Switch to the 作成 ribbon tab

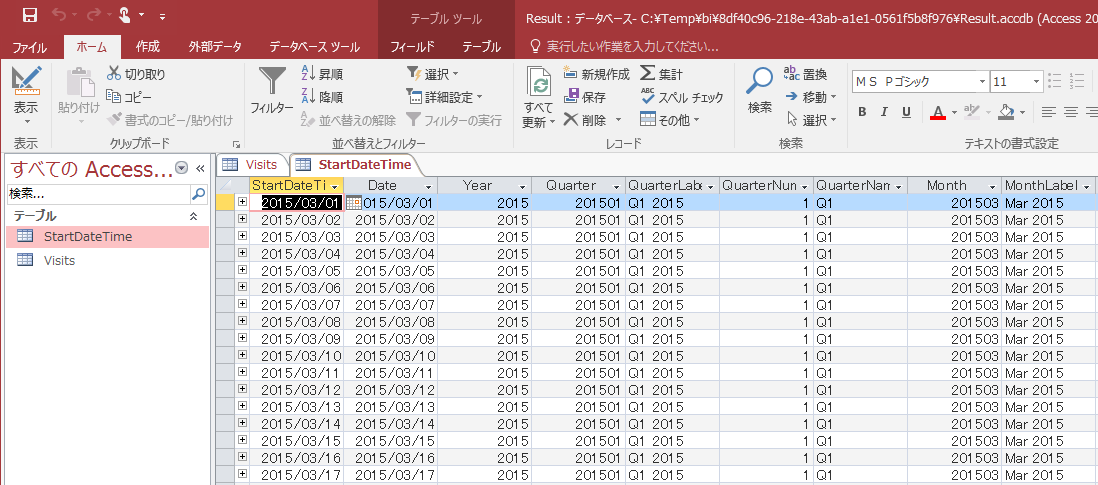click(148, 47)
